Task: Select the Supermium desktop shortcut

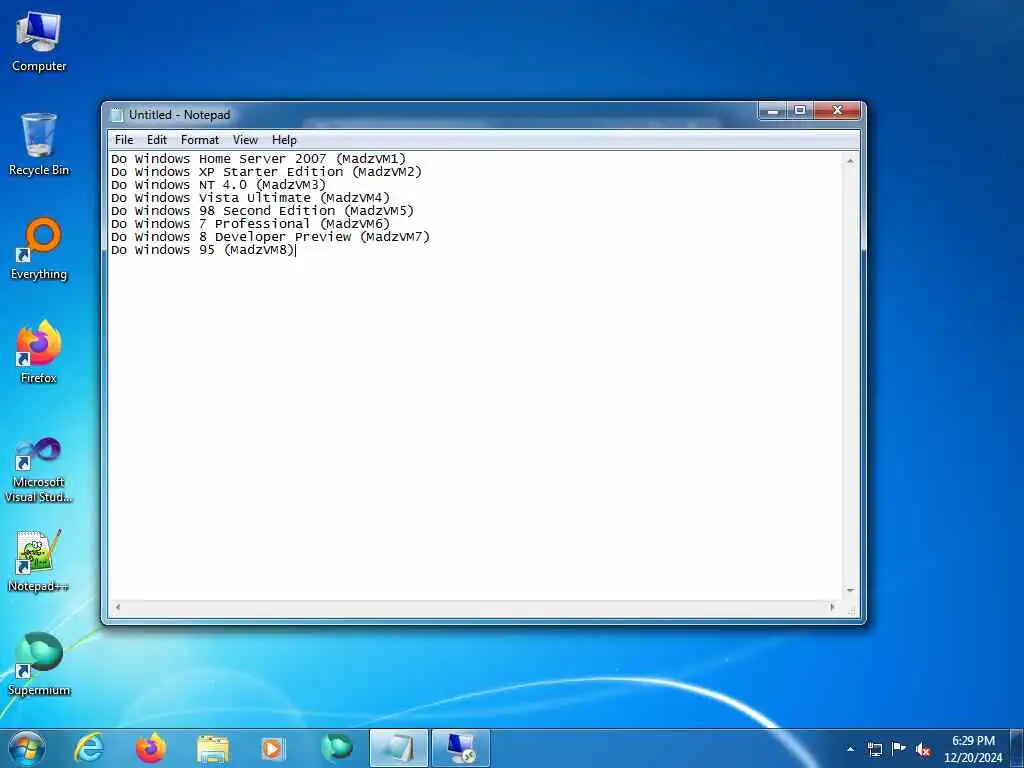Action: [x=39, y=665]
